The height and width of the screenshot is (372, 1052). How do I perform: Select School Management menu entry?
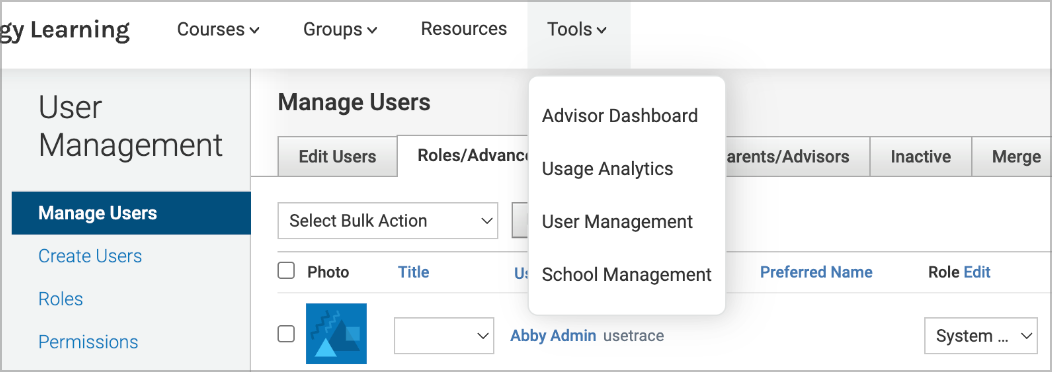coord(627,275)
